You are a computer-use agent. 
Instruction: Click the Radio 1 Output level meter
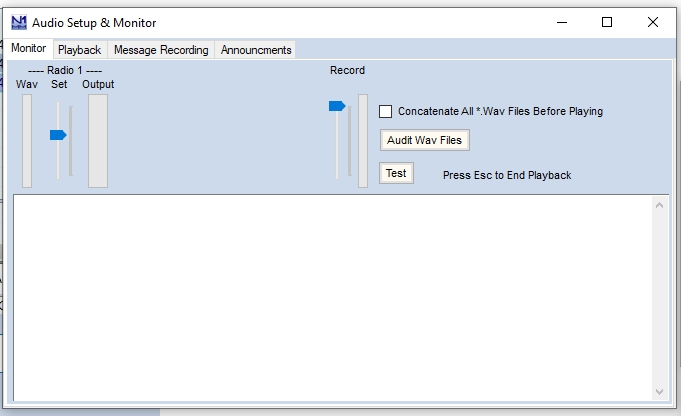click(x=98, y=140)
